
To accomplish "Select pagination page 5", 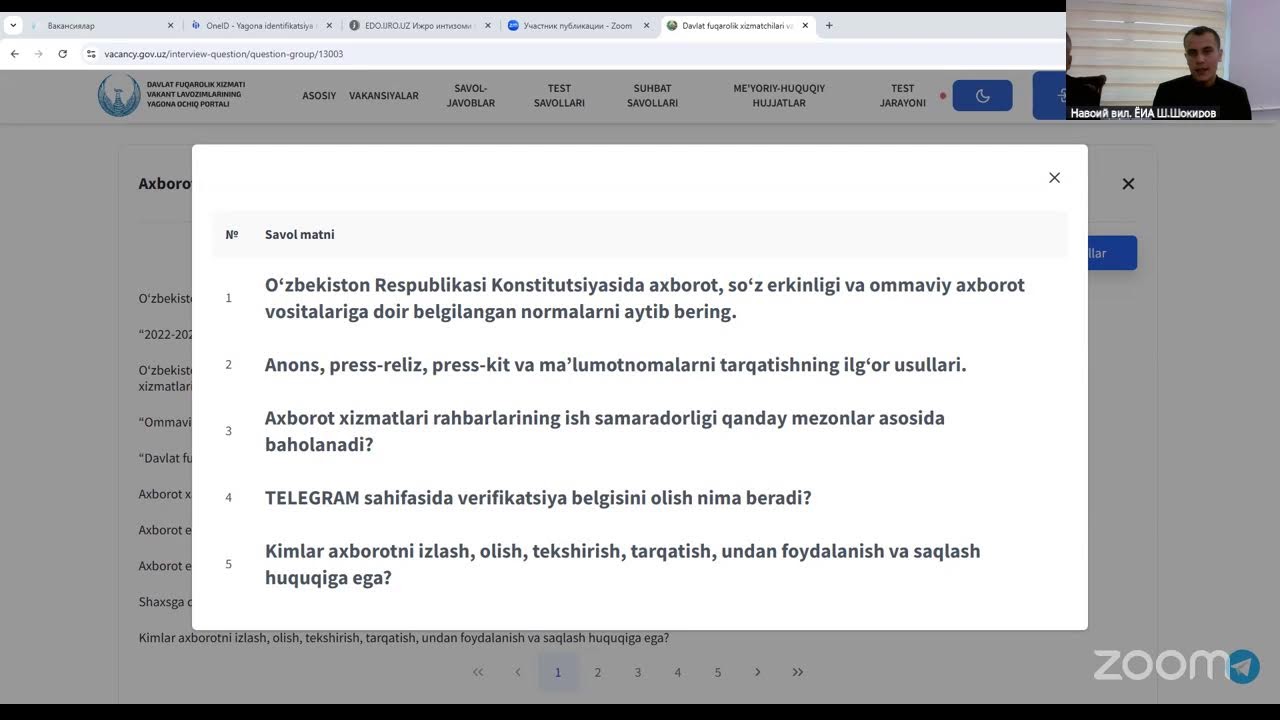I will click(x=718, y=672).
